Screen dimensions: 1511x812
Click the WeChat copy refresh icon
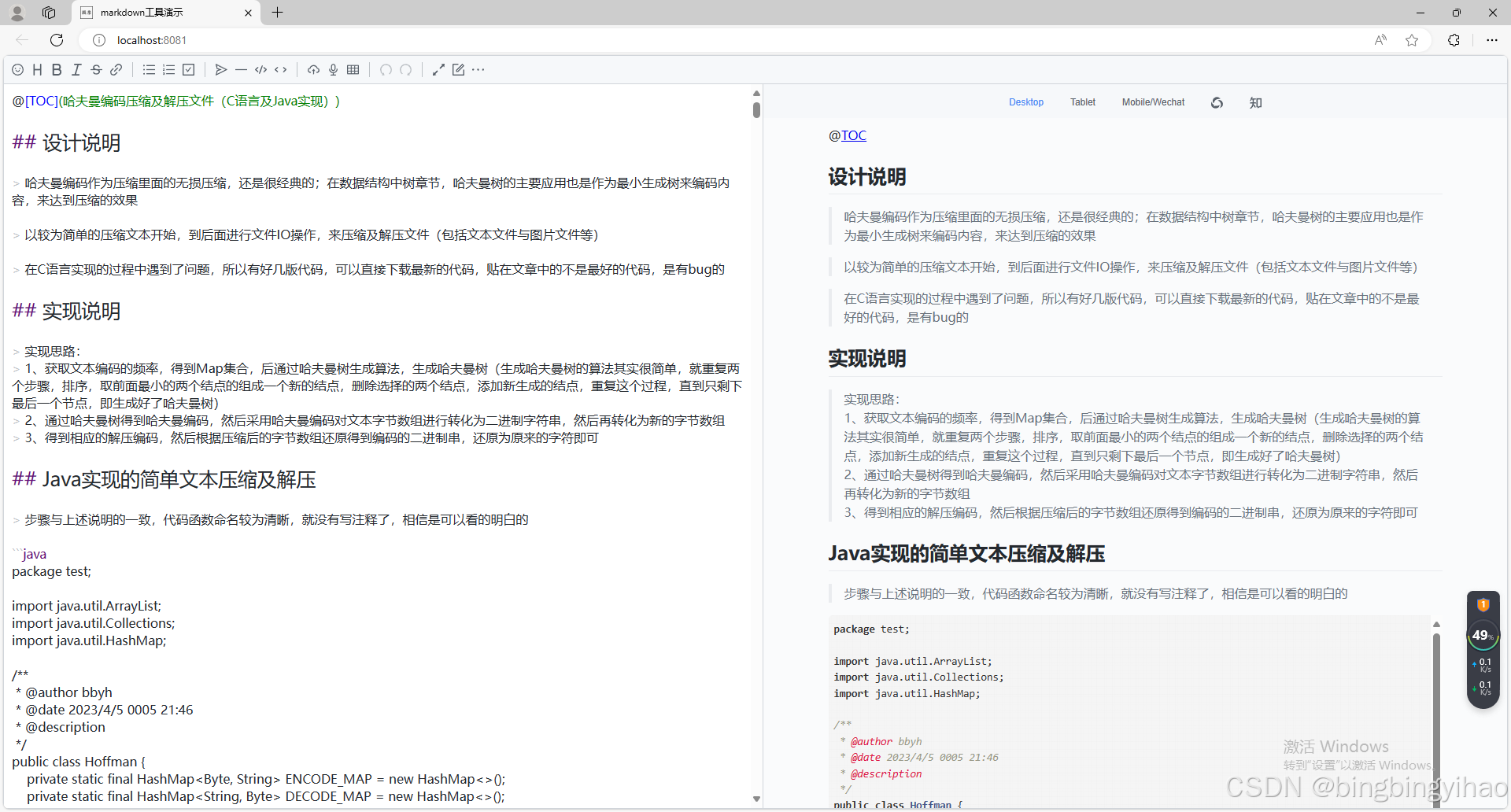(1217, 103)
